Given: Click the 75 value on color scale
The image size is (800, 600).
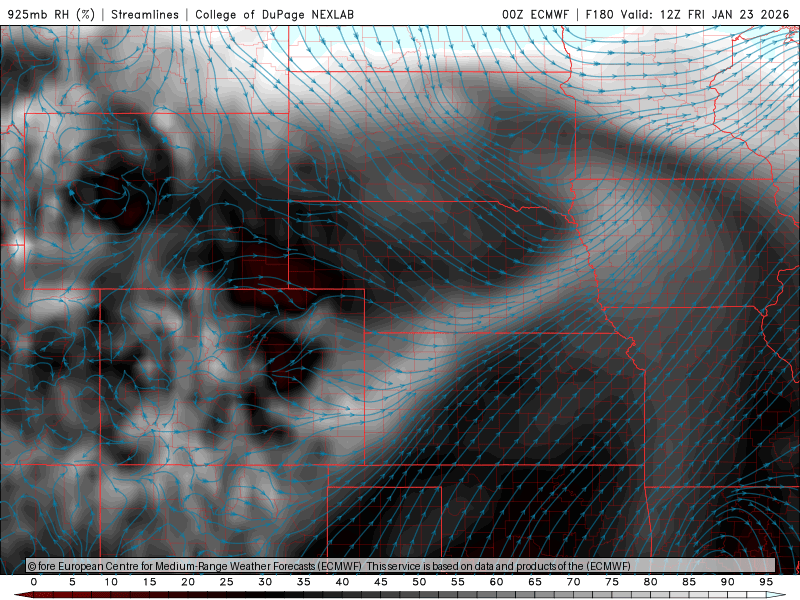Looking at the screenshot, I should (x=612, y=582).
